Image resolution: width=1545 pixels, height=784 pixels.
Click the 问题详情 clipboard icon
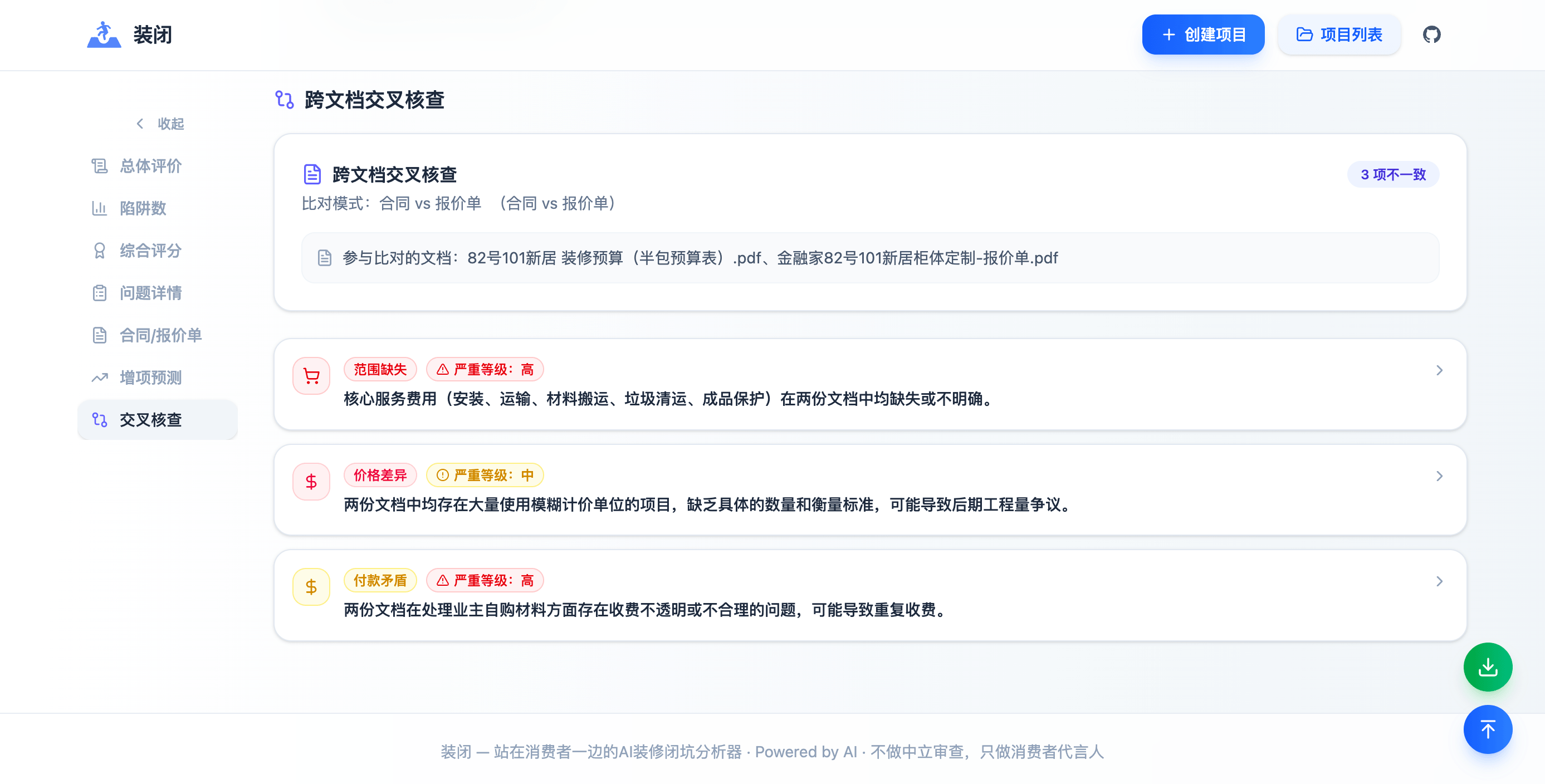pyautogui.click(x=100, y=293)
